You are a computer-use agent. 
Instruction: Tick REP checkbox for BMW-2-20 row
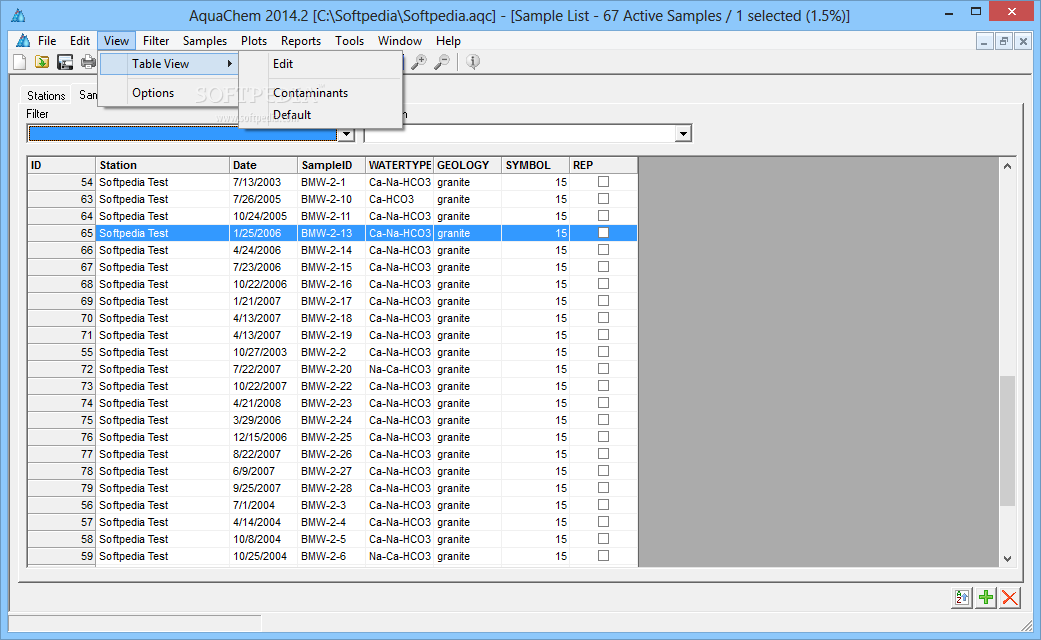click(x=603, y=368)
